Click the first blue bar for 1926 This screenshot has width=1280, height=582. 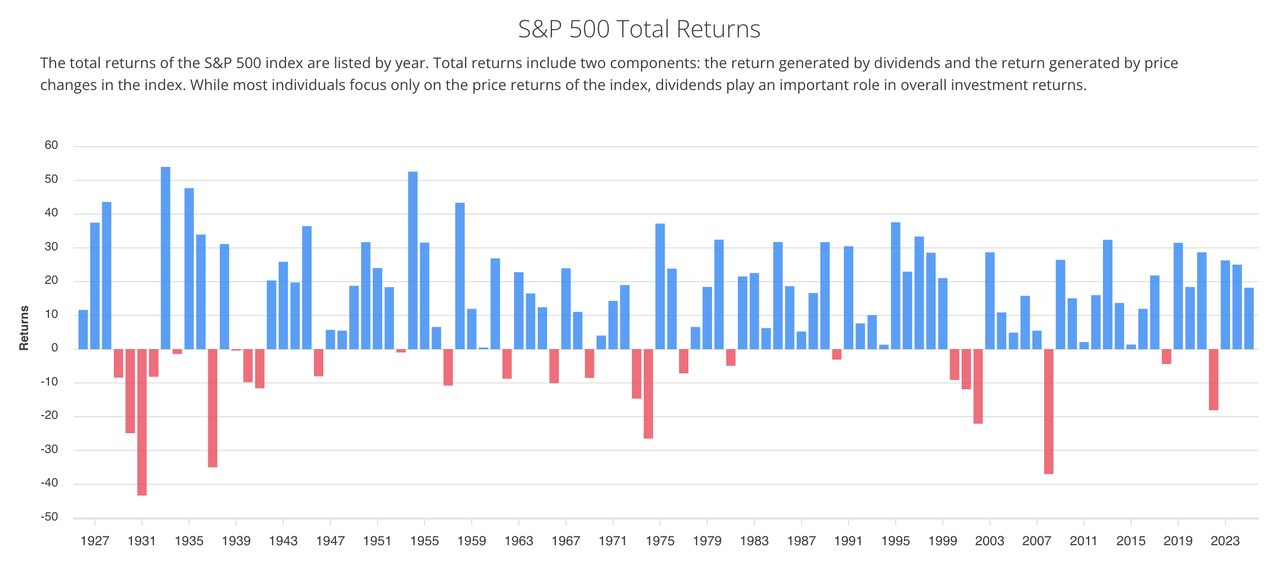pos(83,329)
